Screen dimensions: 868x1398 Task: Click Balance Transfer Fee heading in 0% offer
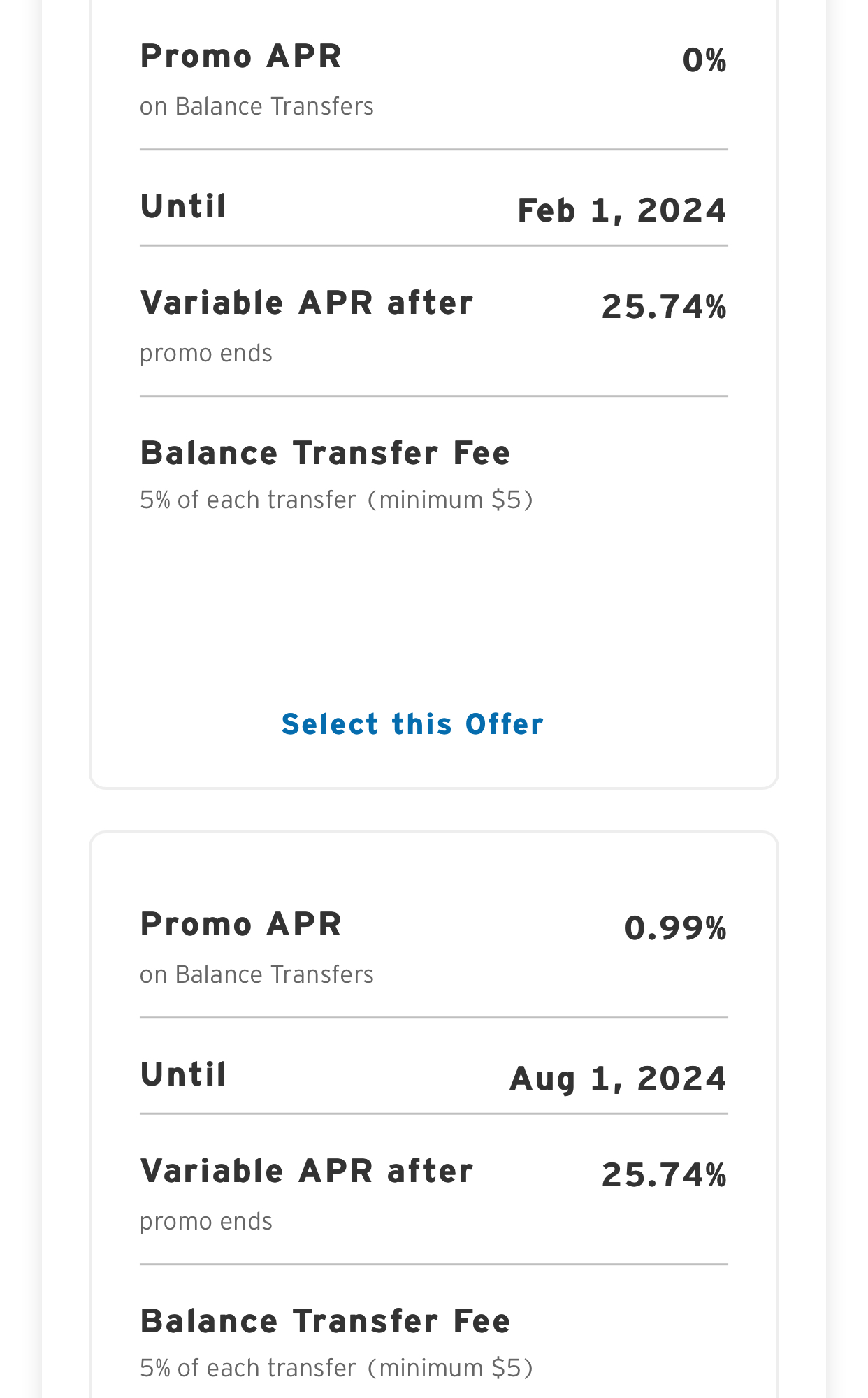pos(326,453)
